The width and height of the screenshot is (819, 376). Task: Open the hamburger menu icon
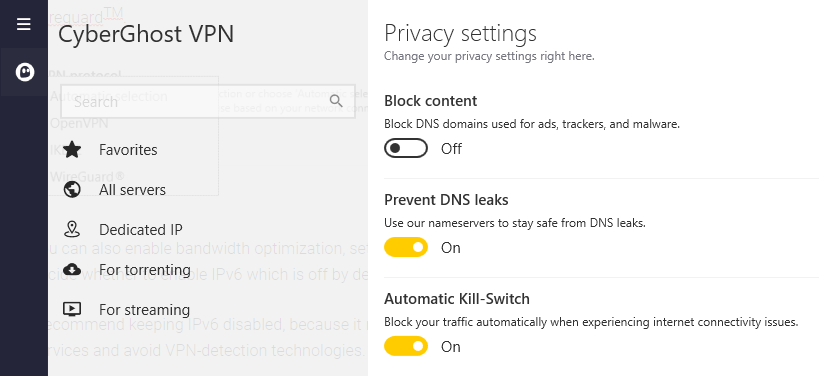pyautogui.click(x=24, y=24)
